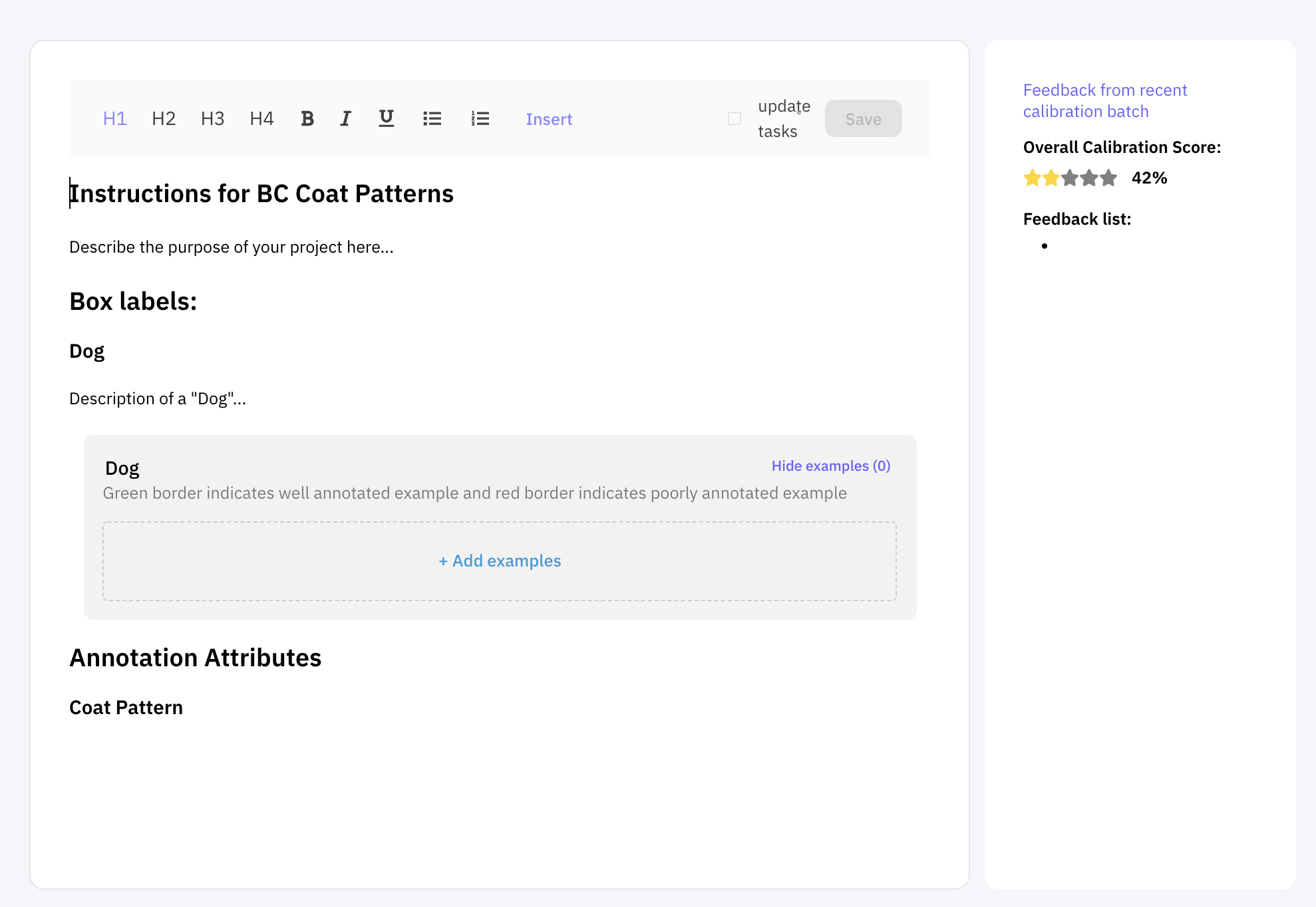
Task: Click the Instructions for BC Coat Patterns heading
Action: 261,194
